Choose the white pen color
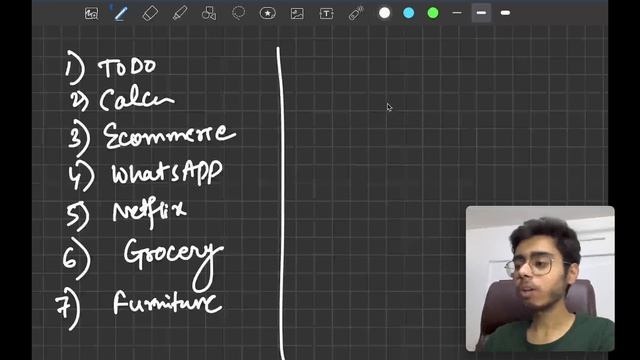640x360 pixels. coord(384,13)
